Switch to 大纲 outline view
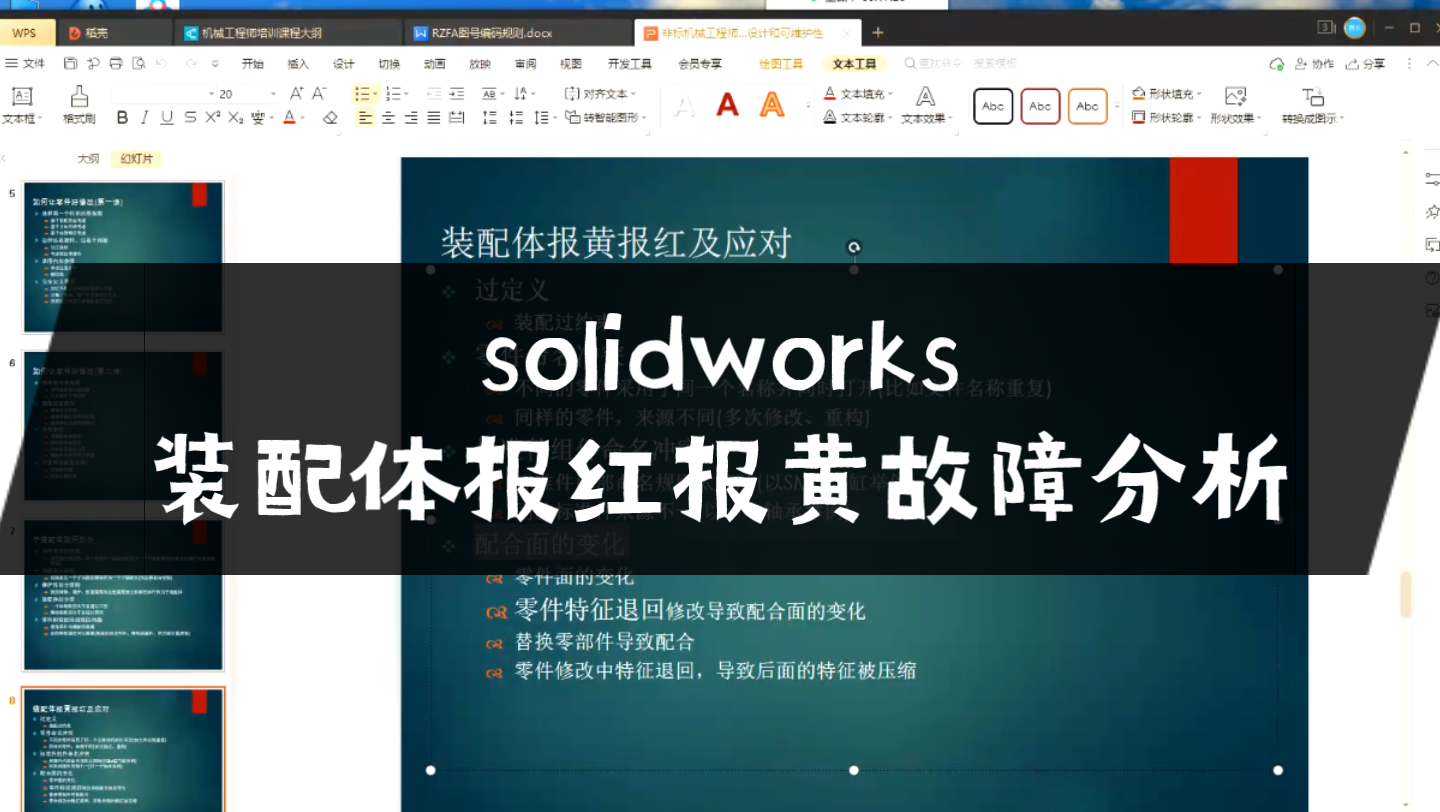Screen dimensions: 1440x812 [89, 158]
